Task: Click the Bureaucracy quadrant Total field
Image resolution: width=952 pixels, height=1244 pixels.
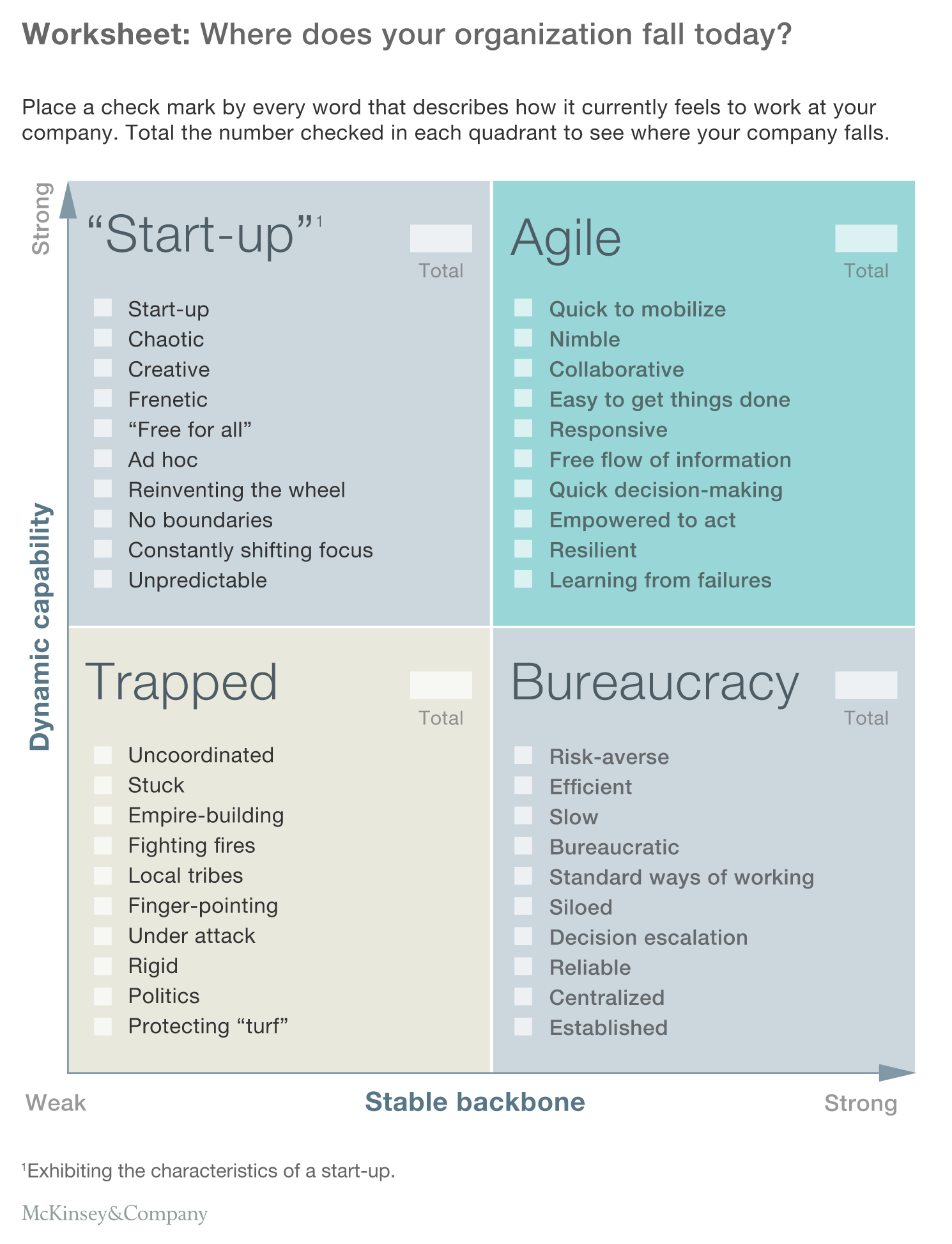Action: [866, 685]
